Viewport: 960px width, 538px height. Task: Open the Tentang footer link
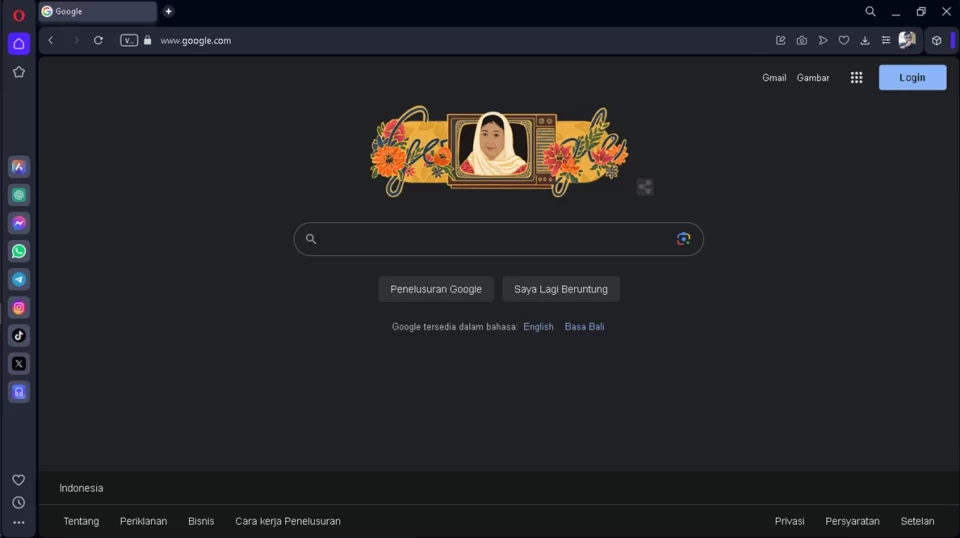pyautogui.click(x=81, y=521)
